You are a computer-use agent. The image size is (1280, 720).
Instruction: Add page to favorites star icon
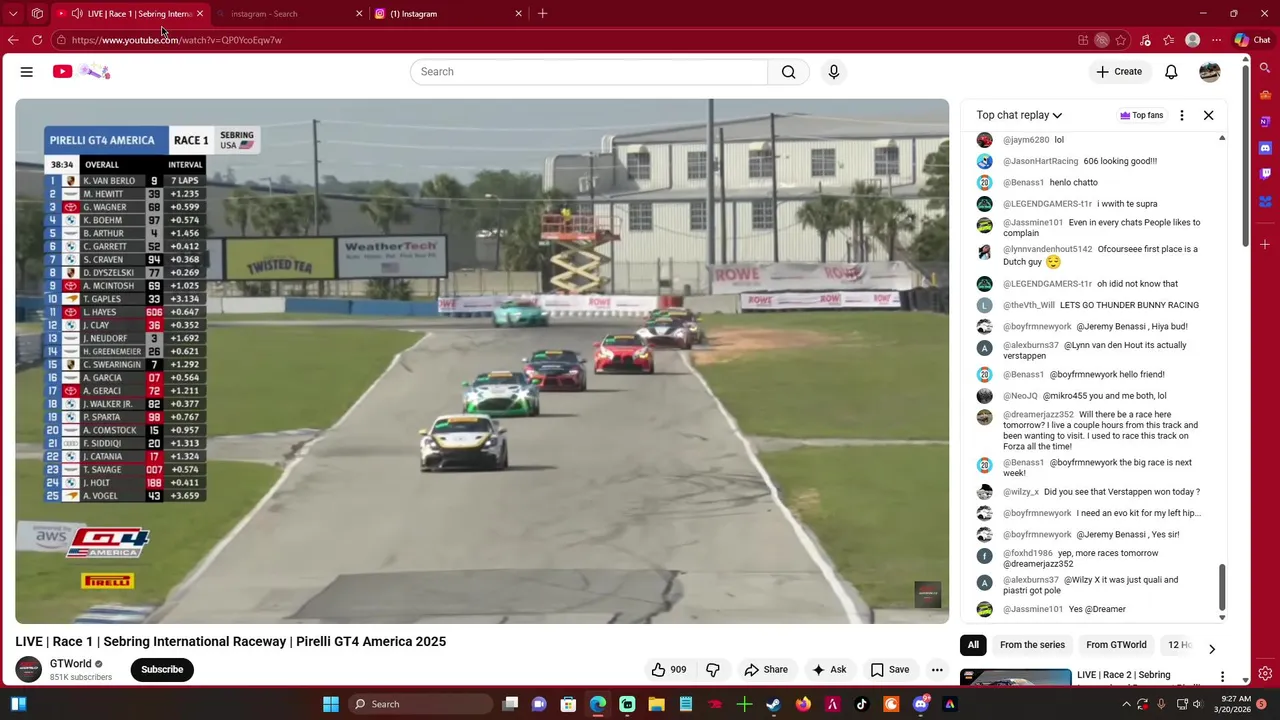tap(1121, 40)
